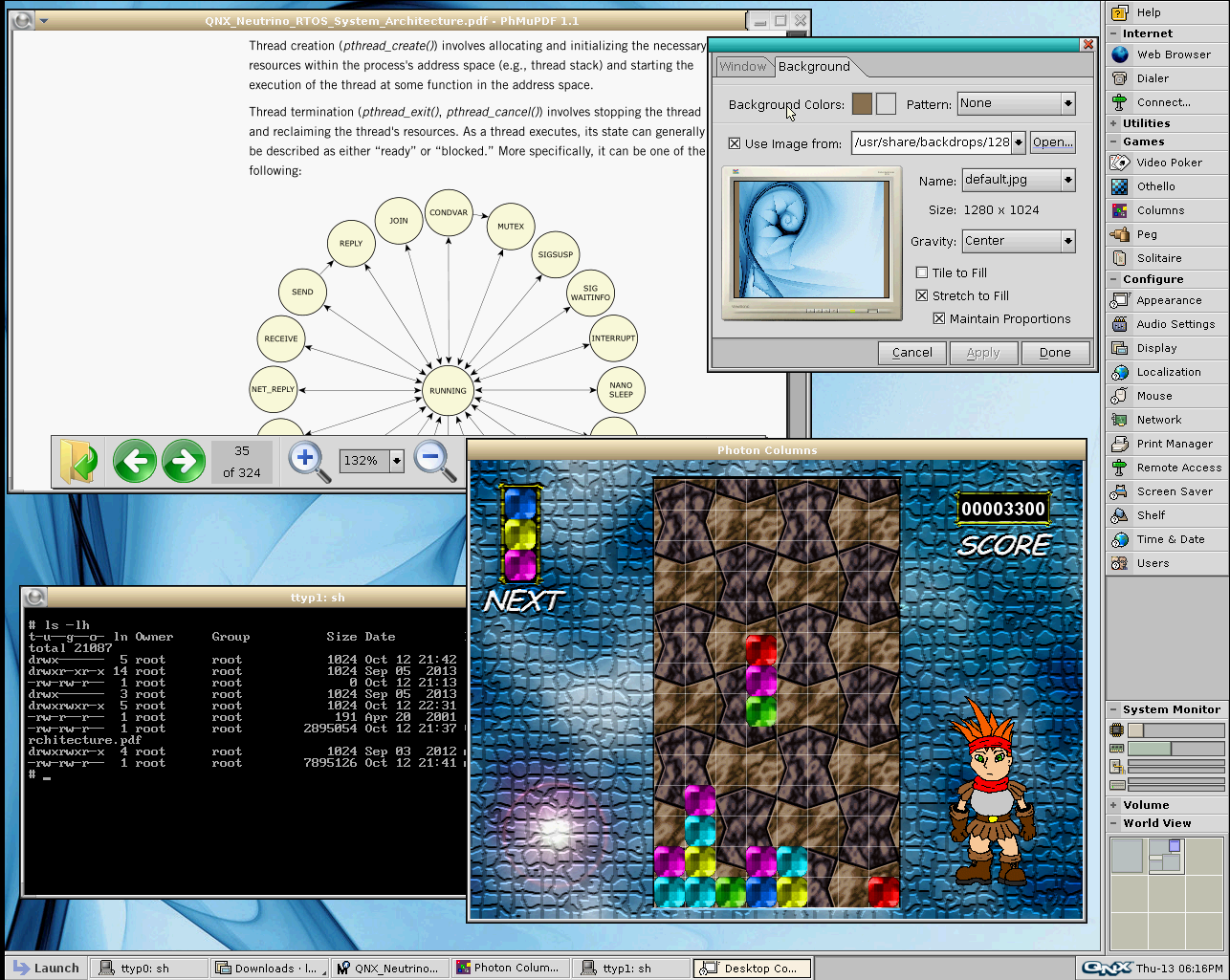1230x980 pixels.
Task: Zoom out on the PDF document
Action: coord(435,462)
